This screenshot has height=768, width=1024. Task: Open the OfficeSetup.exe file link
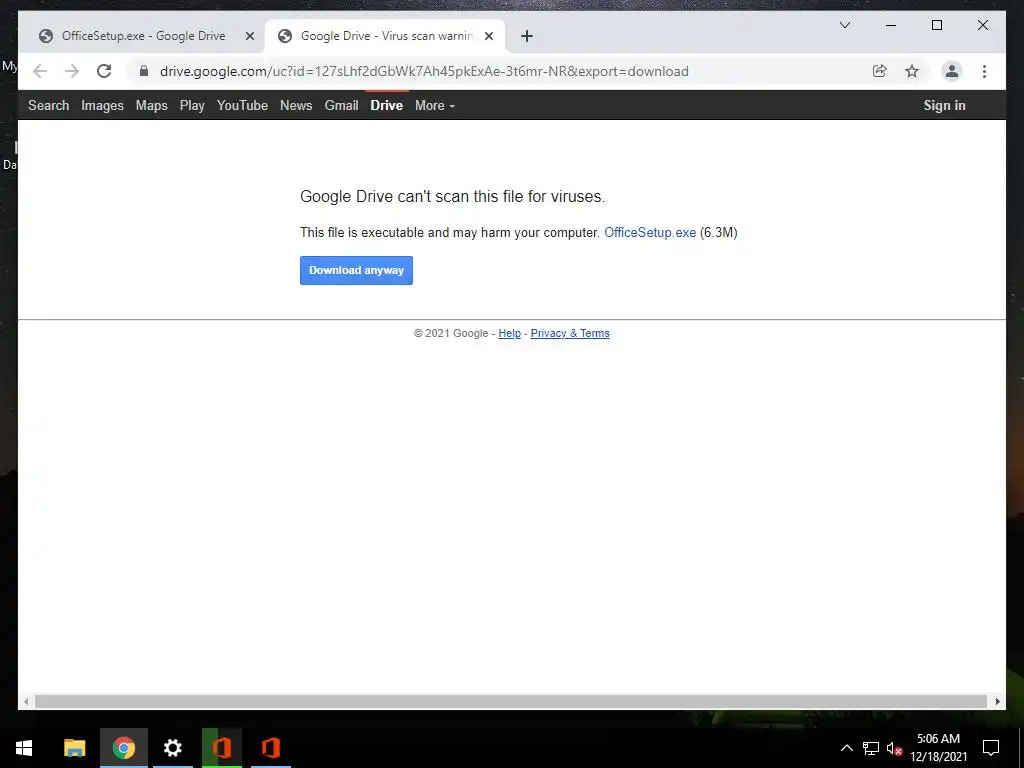pos(650,232)
